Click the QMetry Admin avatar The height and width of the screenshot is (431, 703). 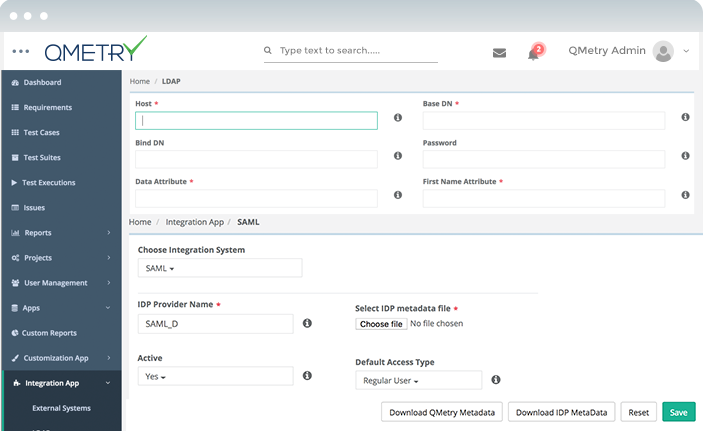[663, 51]
